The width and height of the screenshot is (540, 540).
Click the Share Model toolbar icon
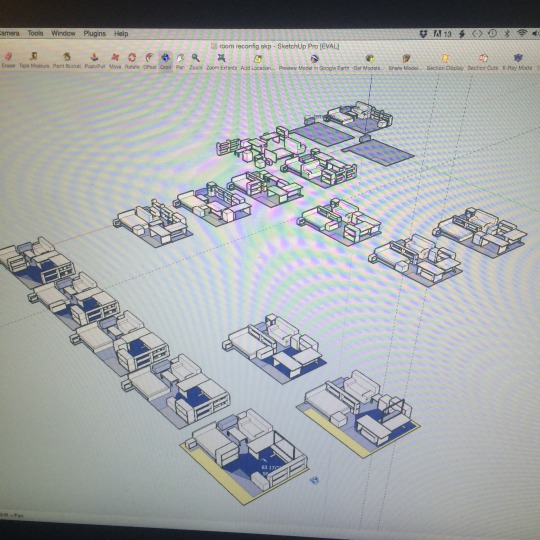pyautogui.click(x=405, y=63)
